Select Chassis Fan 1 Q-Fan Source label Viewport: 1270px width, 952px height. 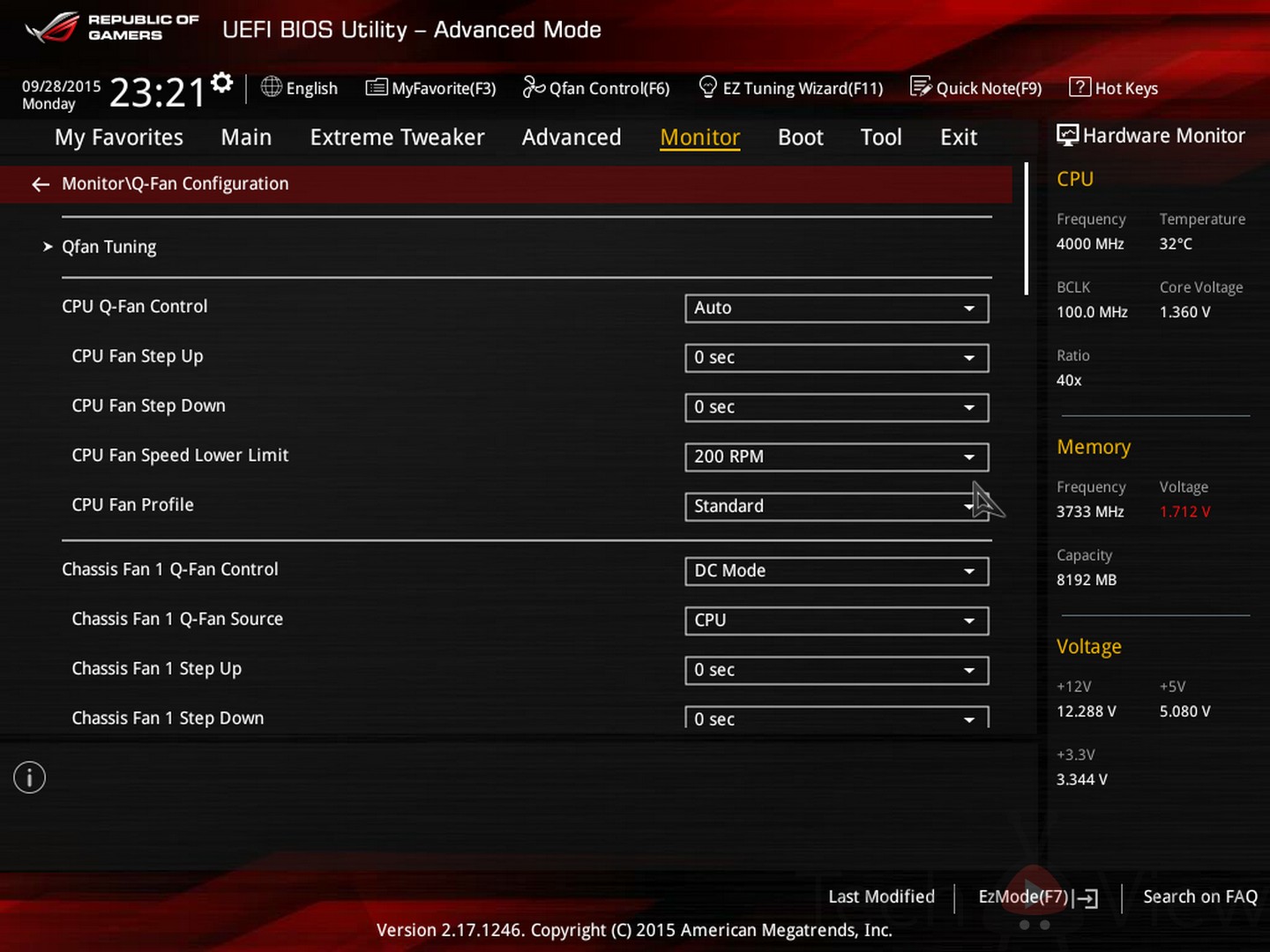177,619
